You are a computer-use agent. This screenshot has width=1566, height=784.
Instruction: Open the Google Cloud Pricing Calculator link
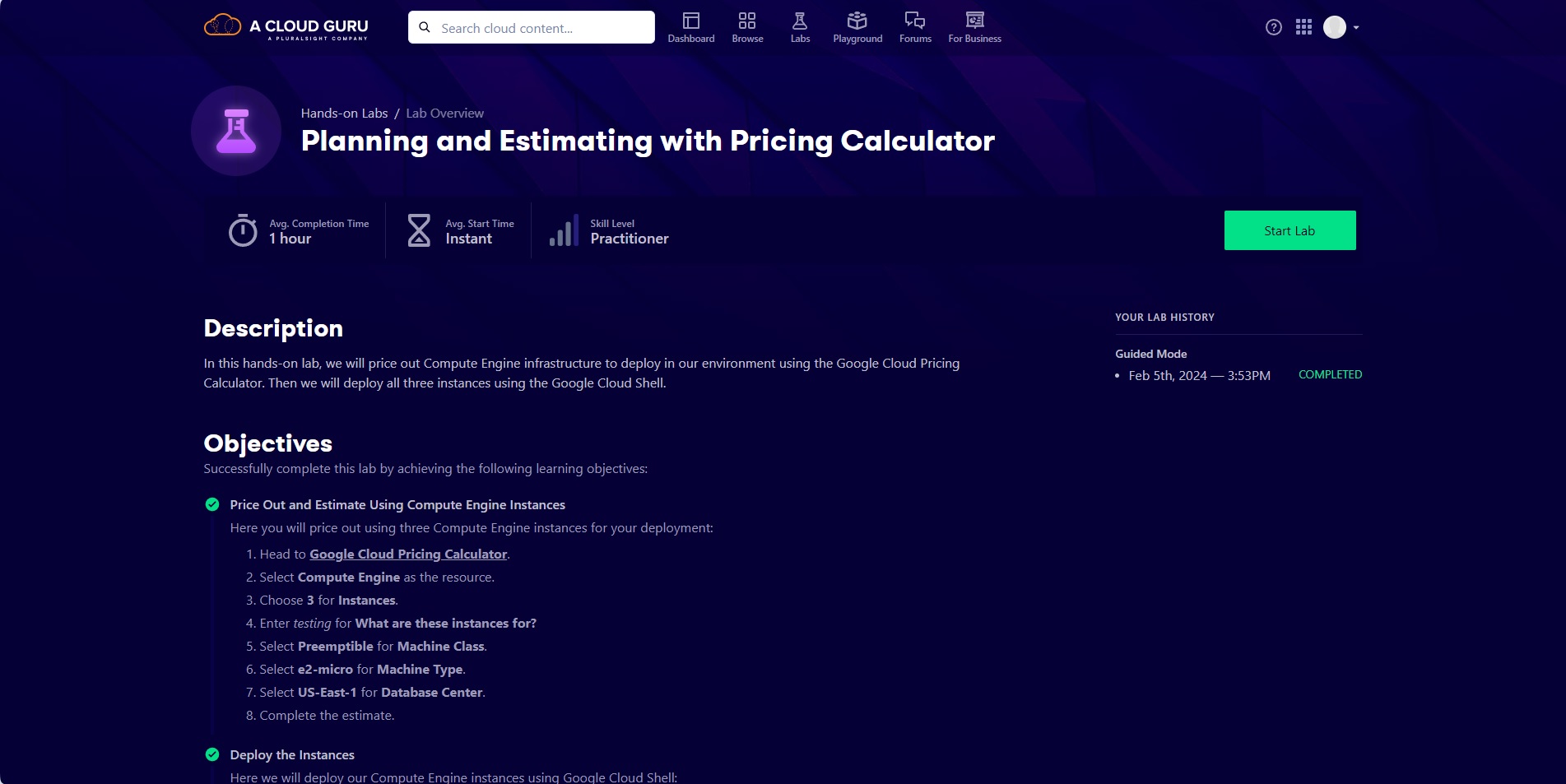tap(408, 554)
